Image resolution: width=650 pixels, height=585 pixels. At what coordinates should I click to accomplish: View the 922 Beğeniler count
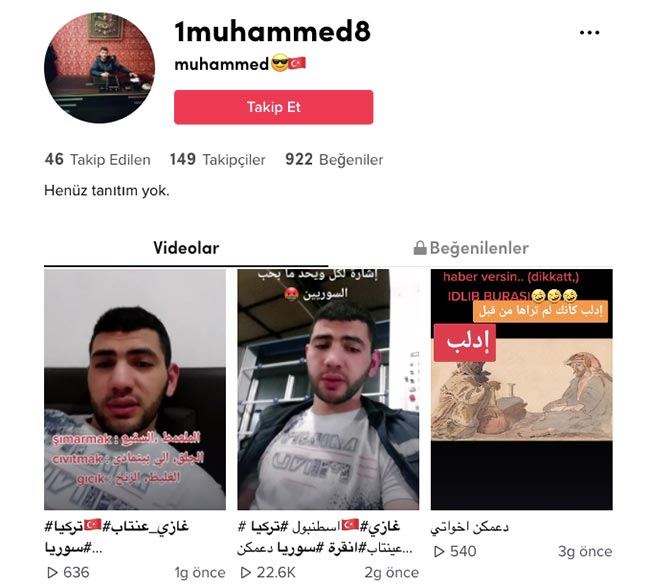334,160
